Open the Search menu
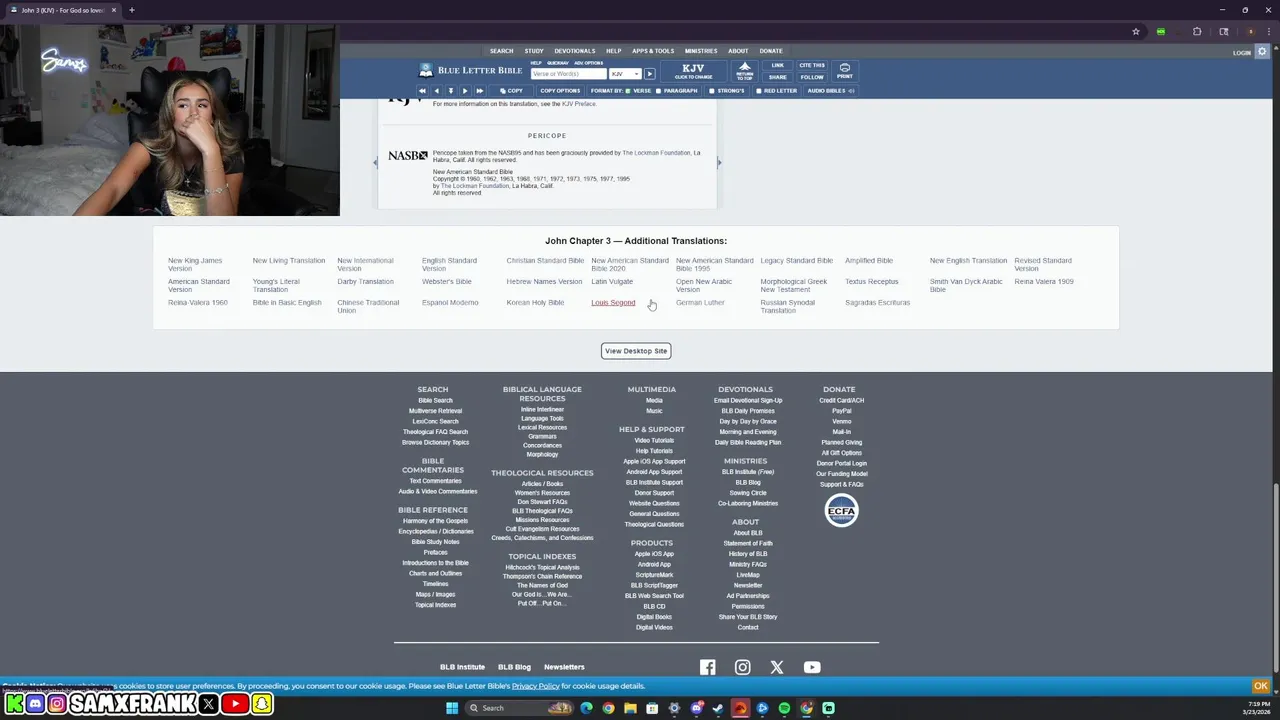This screenshot has height=720, width=1280. [x=502, y=51]
